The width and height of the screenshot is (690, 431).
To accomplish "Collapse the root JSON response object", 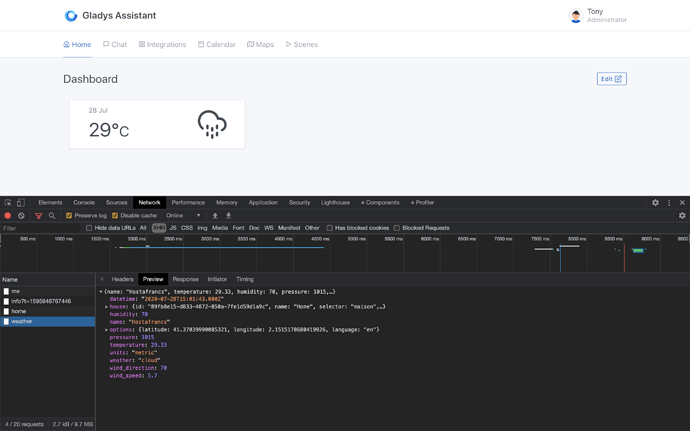I will (x=101, y=292).
